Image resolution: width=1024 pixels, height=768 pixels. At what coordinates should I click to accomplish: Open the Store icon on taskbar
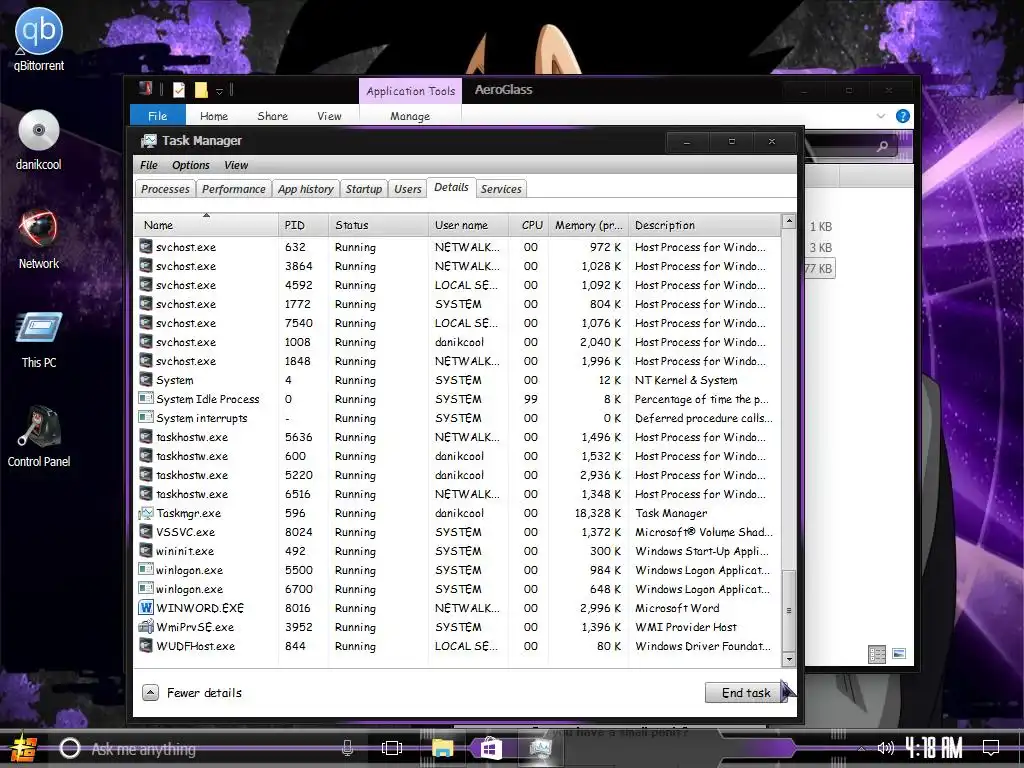click(491, 748)
